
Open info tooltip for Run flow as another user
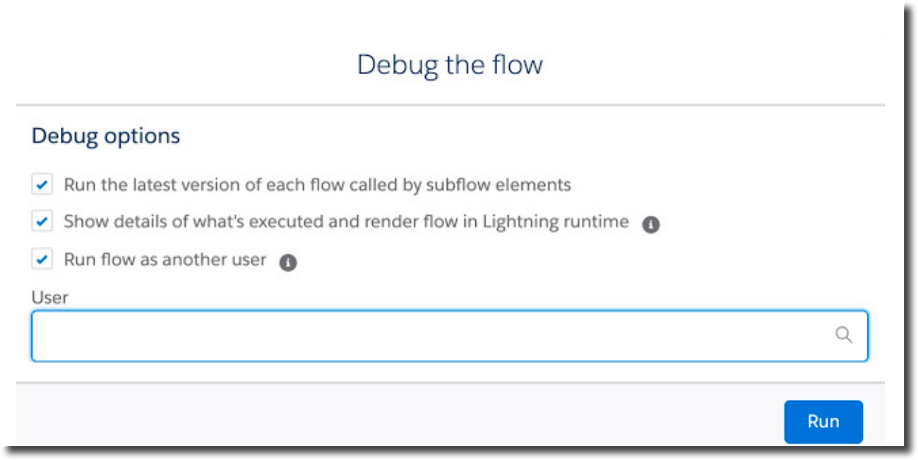[287, 262]
